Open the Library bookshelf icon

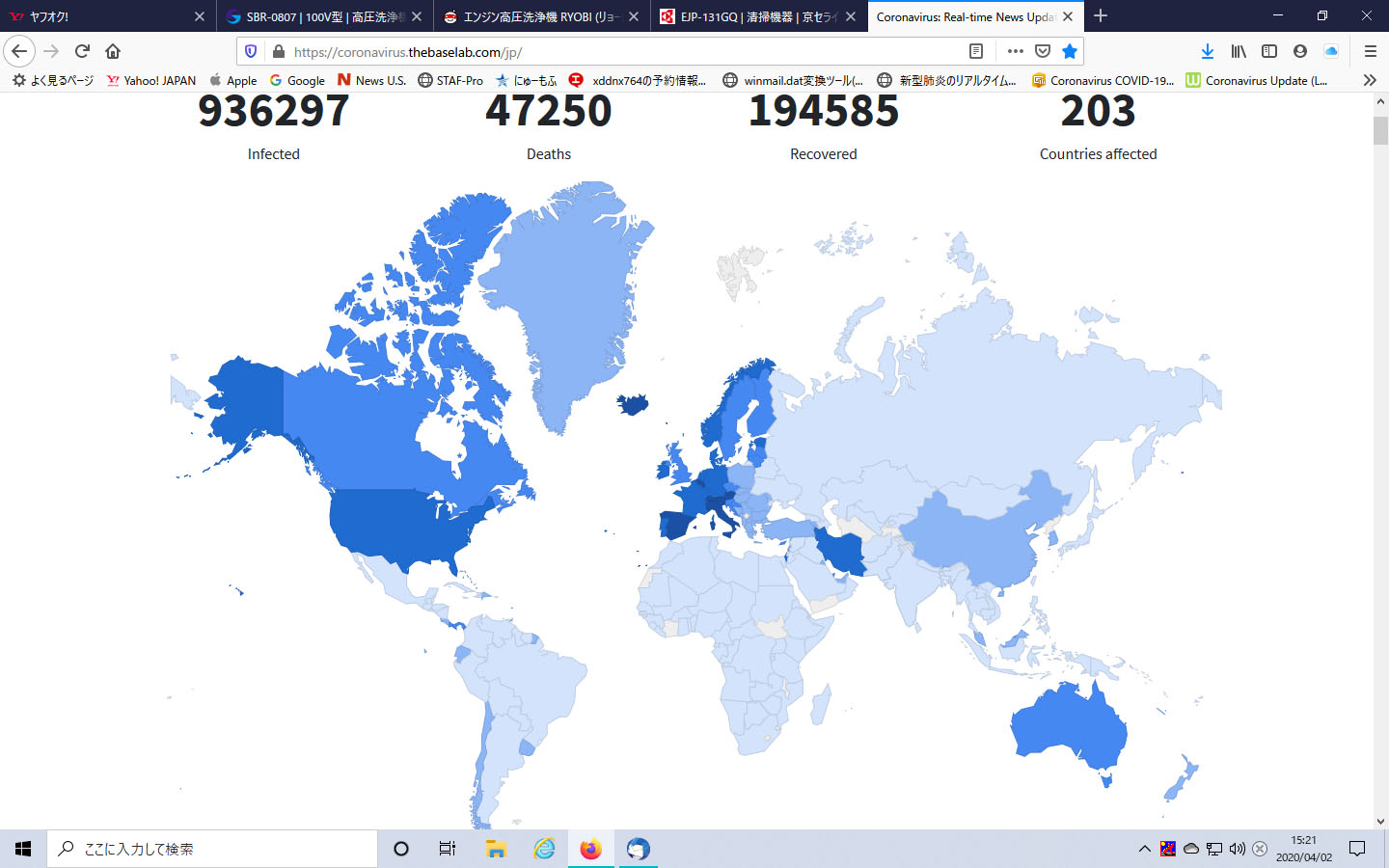pyautogui.click(x=1239, y=51)
